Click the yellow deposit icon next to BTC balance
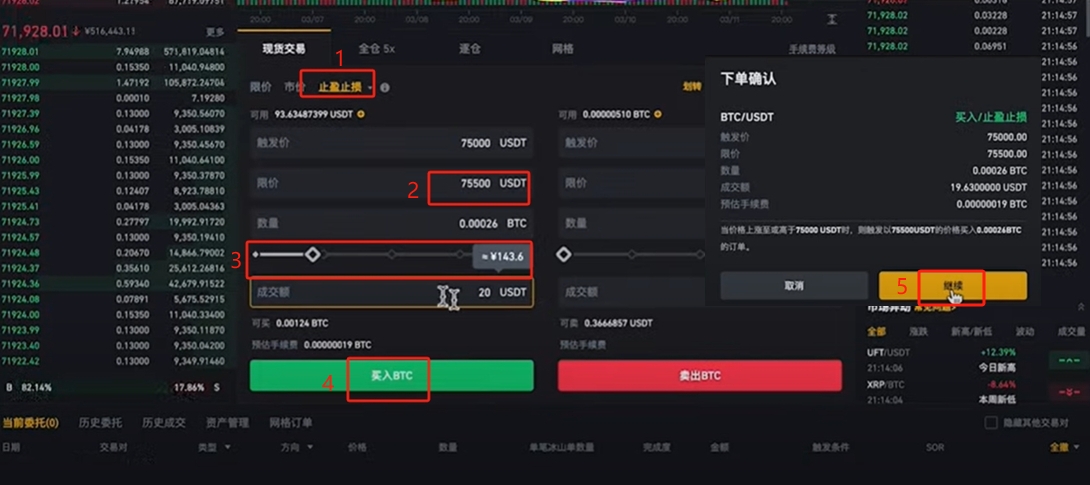The image size is (1090, 485). 658,114
